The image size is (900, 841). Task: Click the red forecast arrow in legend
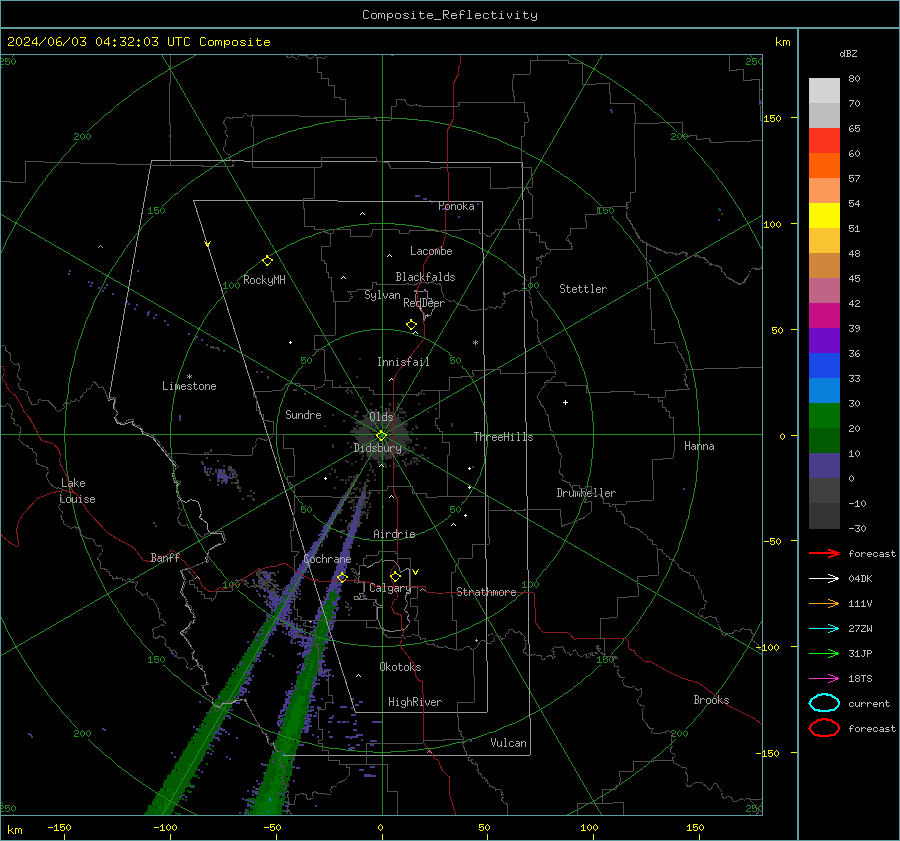(824, 553)
